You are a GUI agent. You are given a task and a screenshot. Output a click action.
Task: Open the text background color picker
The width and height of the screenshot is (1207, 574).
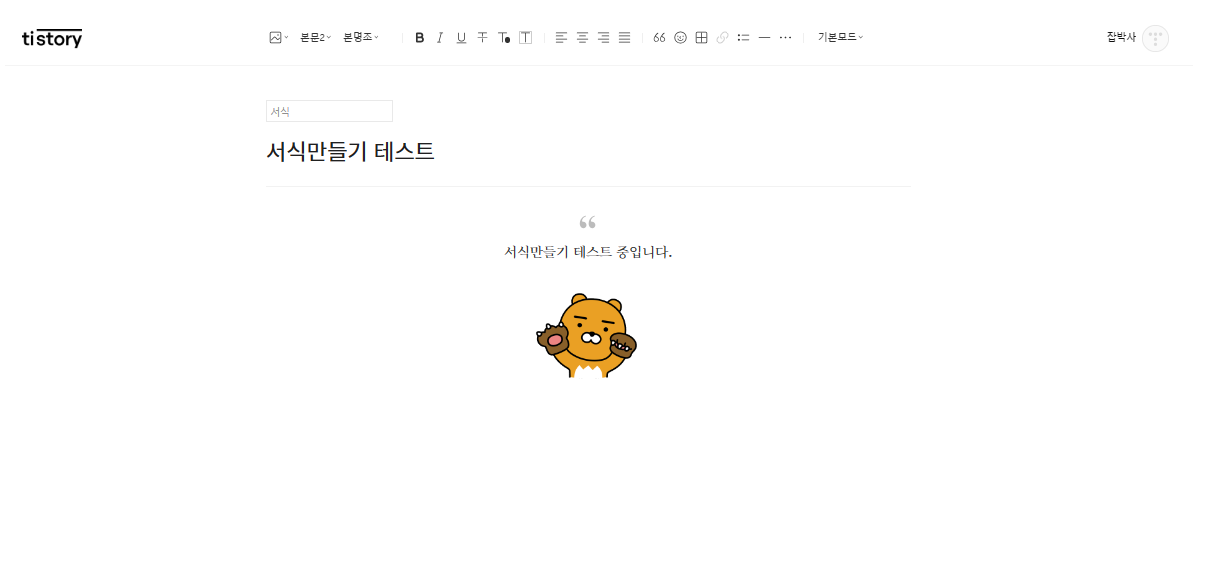point(525,38)
